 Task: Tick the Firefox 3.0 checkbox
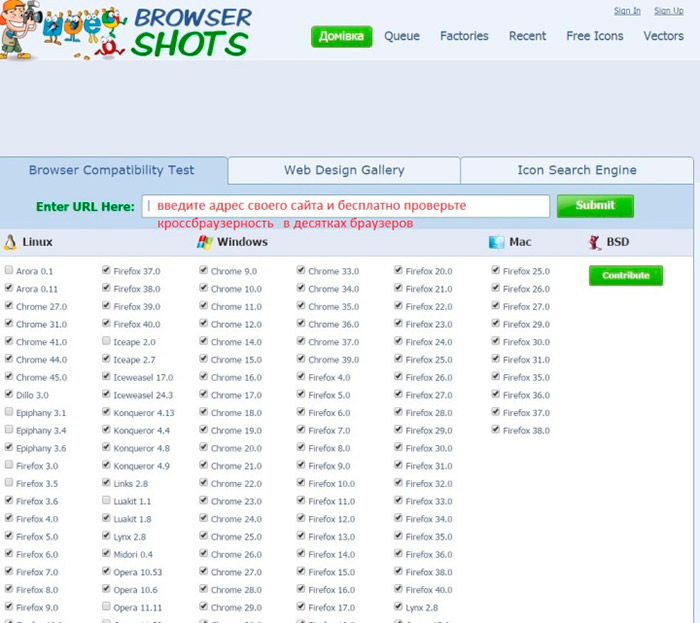pyautogui.click(x=8, y=465)
